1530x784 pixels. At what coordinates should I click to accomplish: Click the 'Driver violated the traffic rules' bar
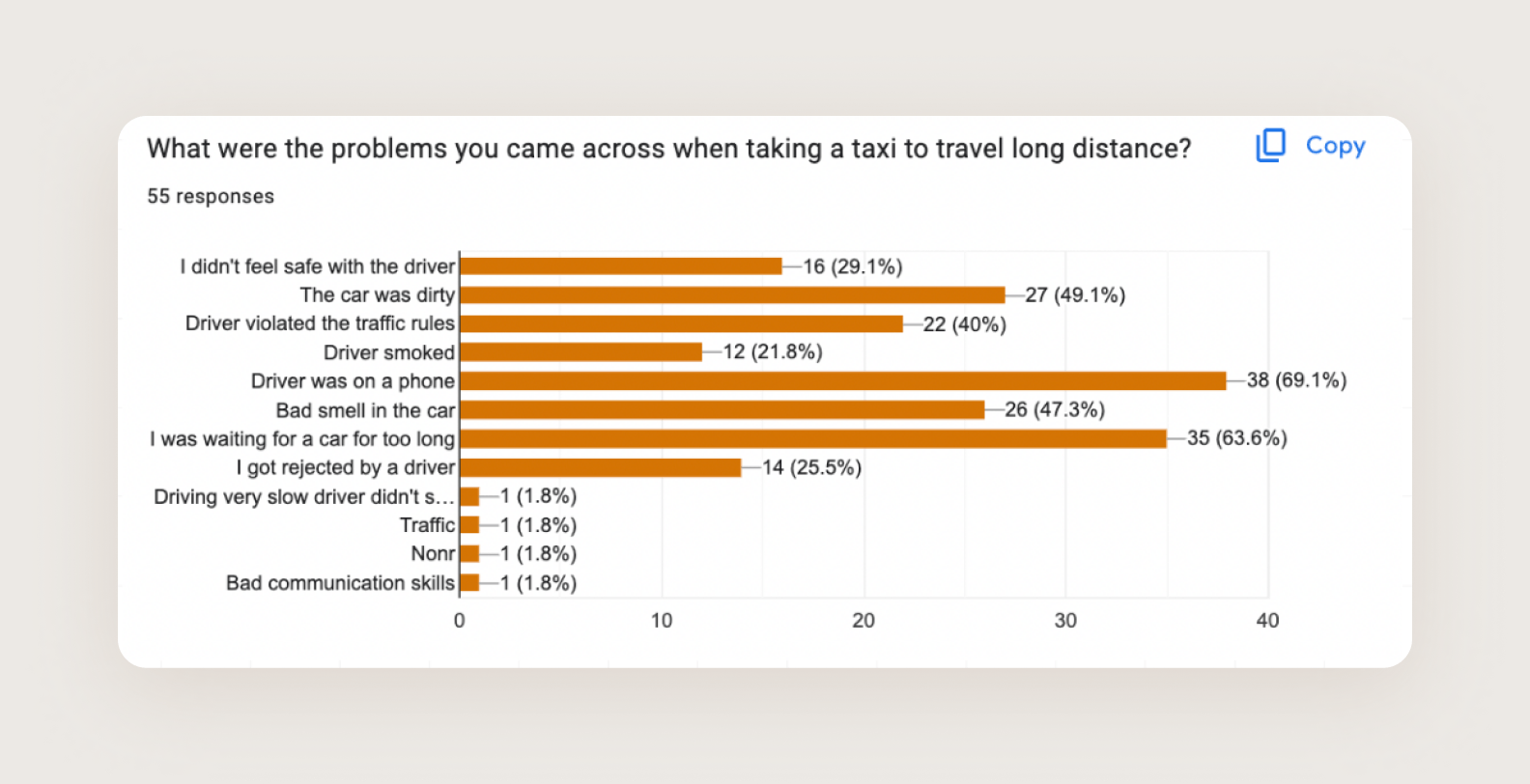coord(682,324)
